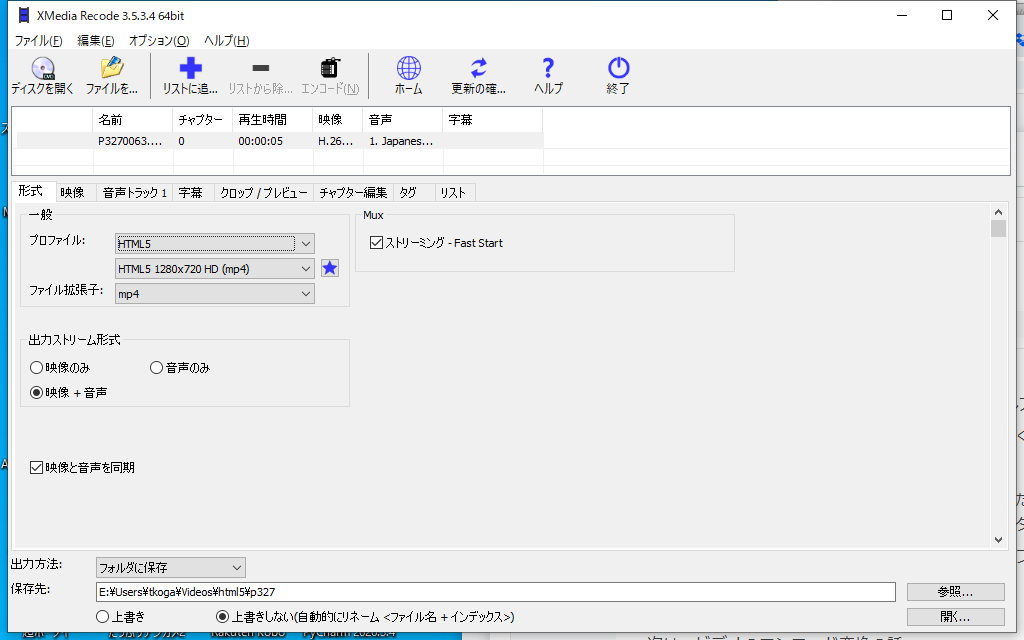Add to list with blue plus icon

pos(190,76)
